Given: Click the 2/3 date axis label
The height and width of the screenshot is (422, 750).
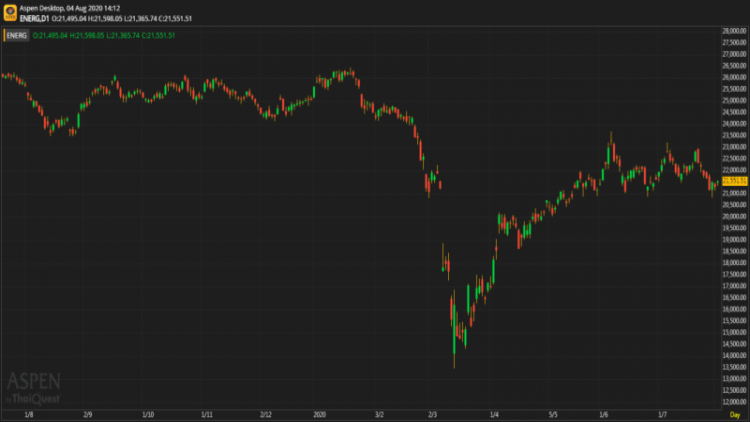Looking at the screenshot, I should [x=432, y=415].
